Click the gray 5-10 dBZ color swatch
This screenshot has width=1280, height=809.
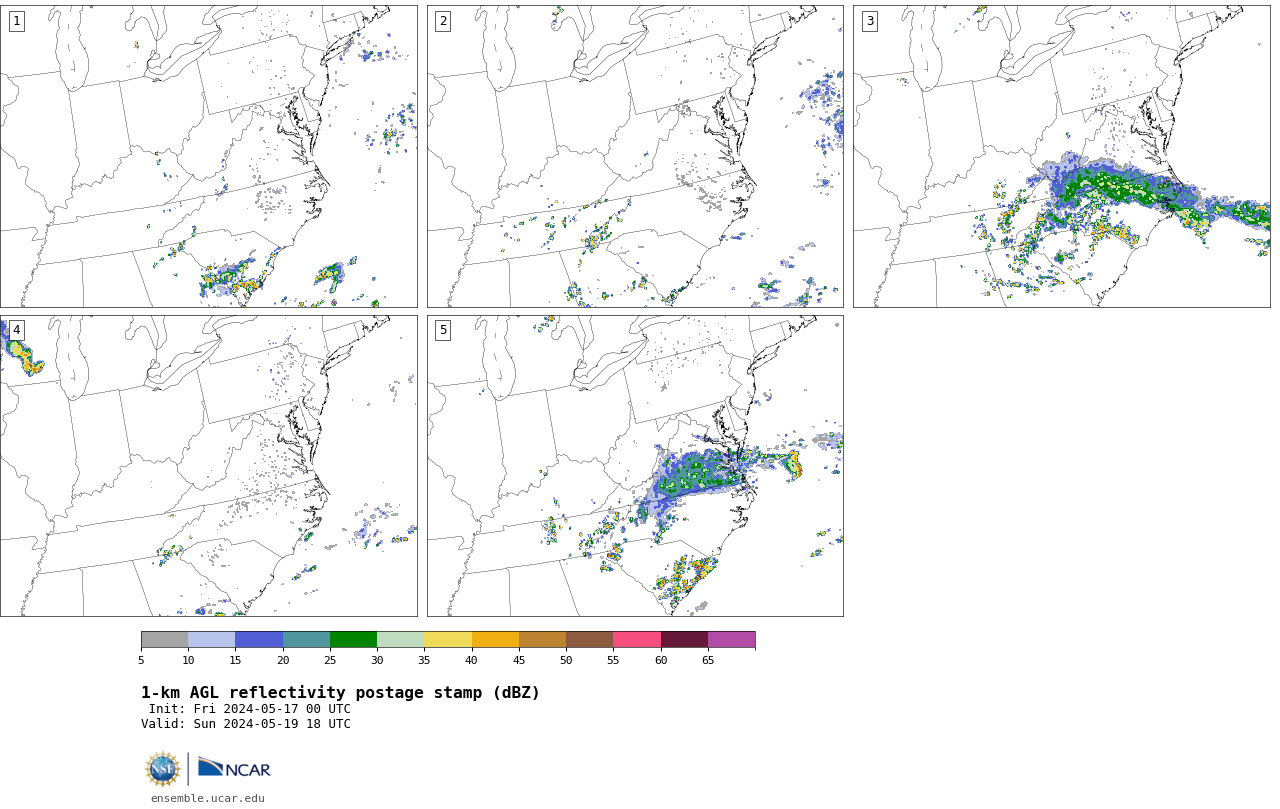click(165, 640)
